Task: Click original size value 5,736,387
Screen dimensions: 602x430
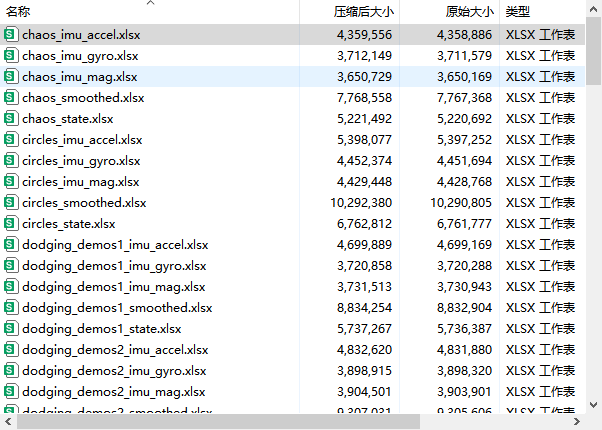Action: [464, 329]
